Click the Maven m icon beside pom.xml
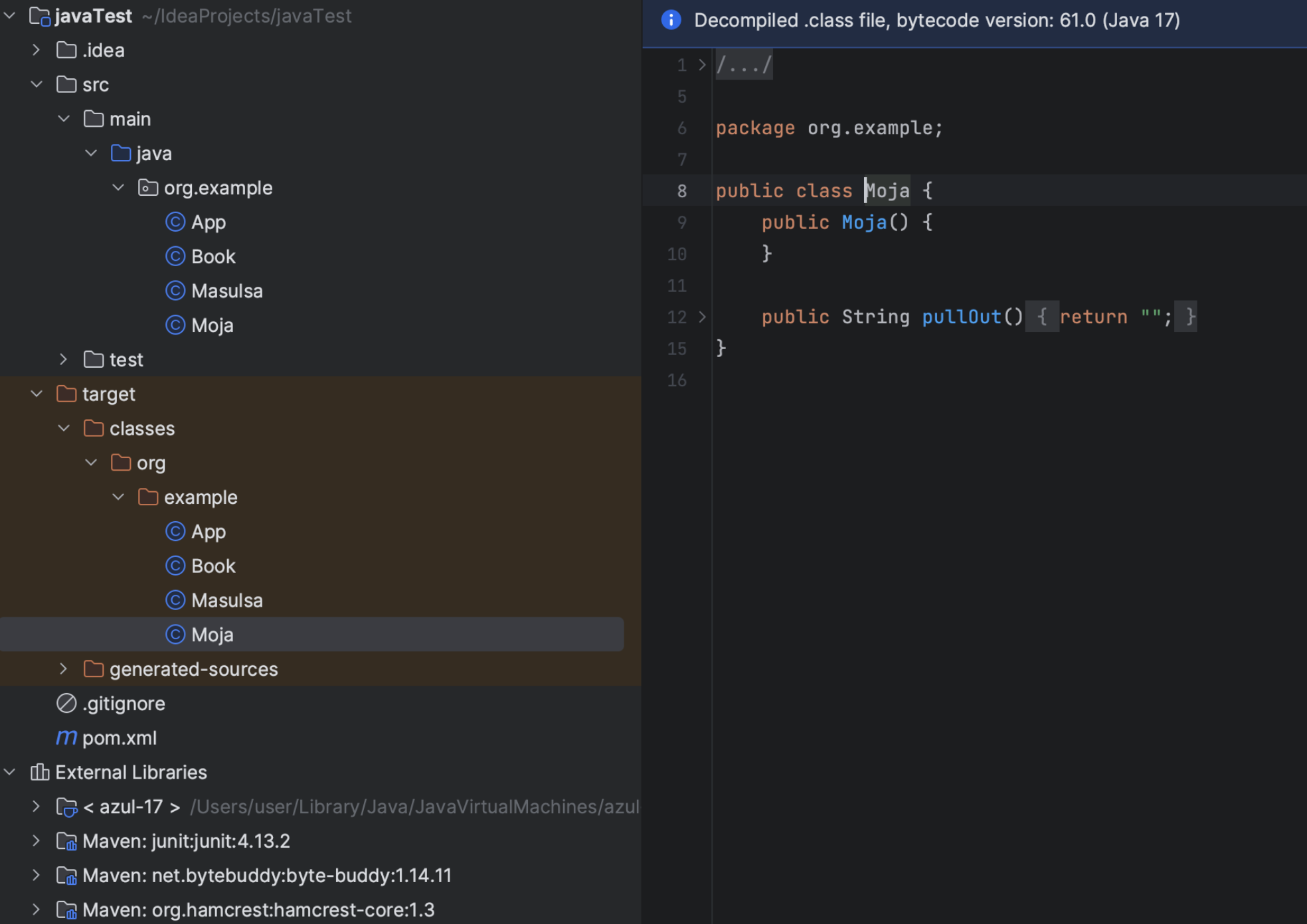Screen dimensions: 1307x924 tap(66, 737)
